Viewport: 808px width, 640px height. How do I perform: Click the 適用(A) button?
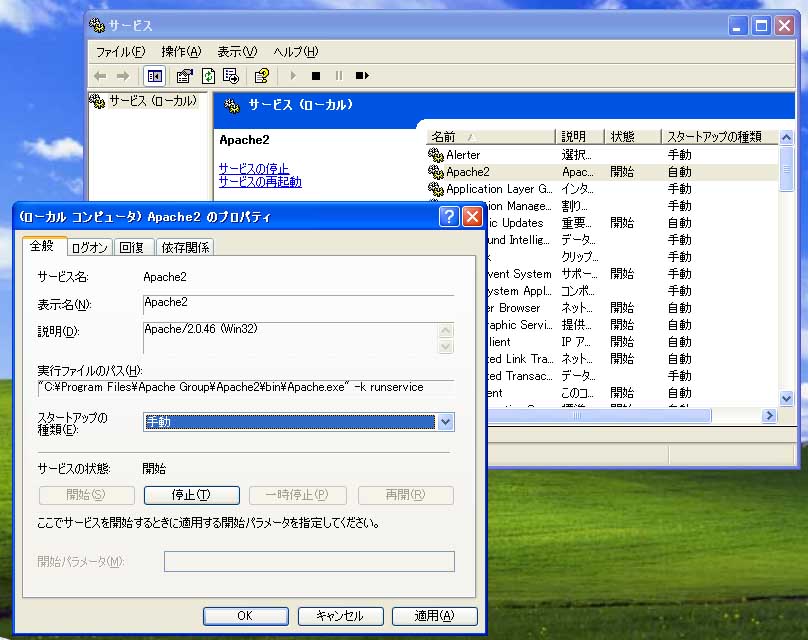(434, 616)
